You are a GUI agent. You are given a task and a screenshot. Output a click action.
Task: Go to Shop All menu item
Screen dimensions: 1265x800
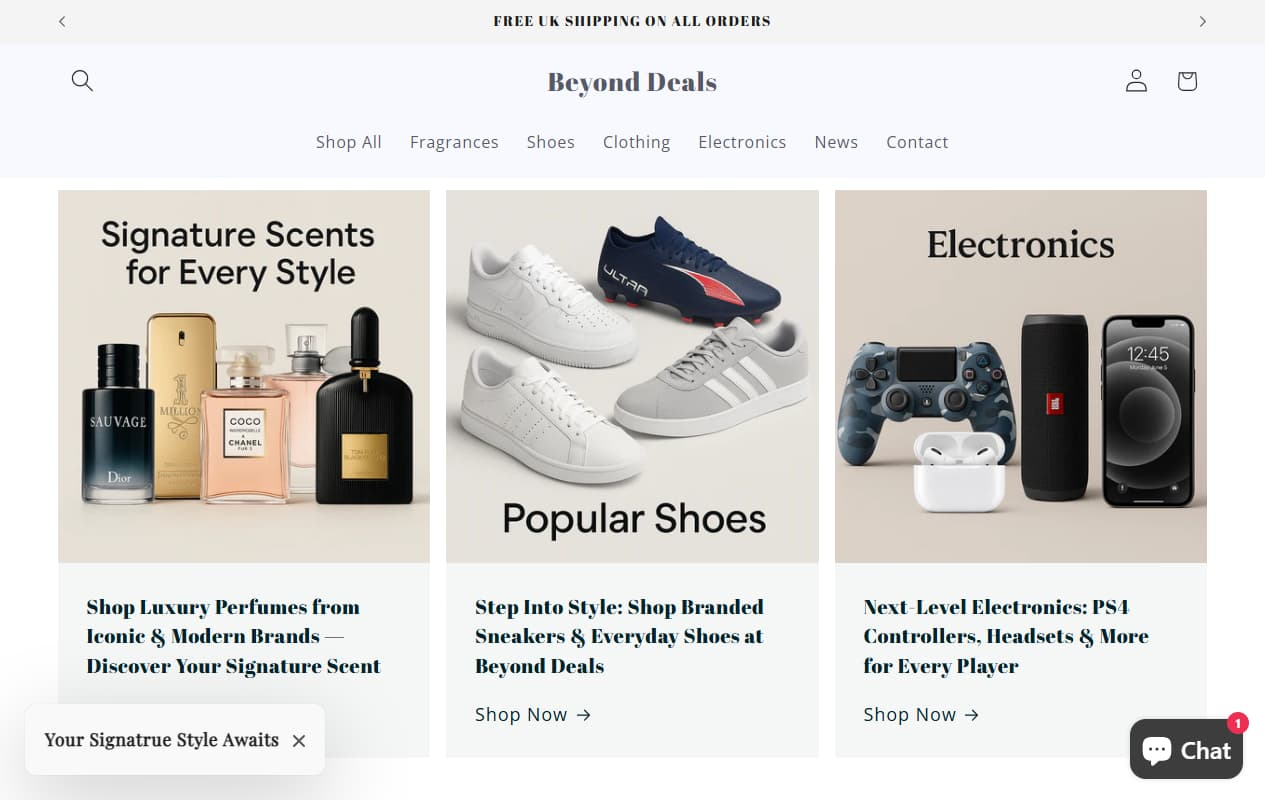point(348,142)
